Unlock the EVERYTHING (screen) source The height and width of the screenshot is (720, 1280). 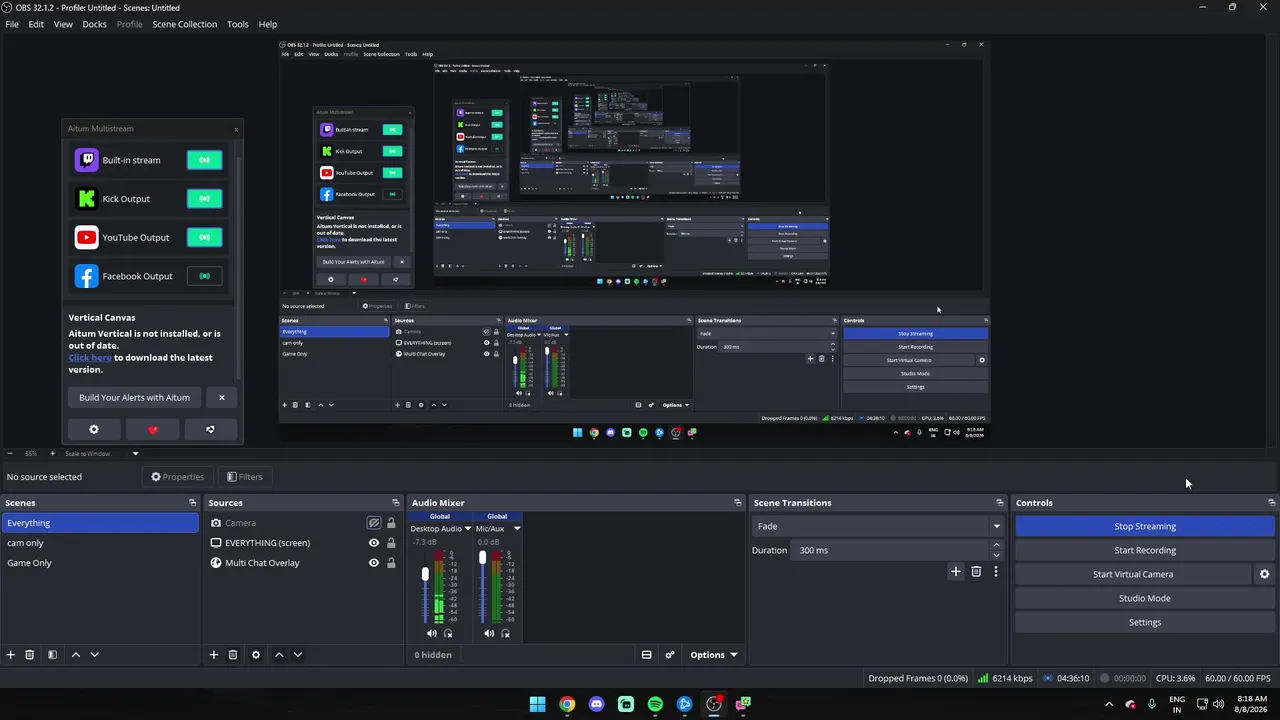pos(391,543)
